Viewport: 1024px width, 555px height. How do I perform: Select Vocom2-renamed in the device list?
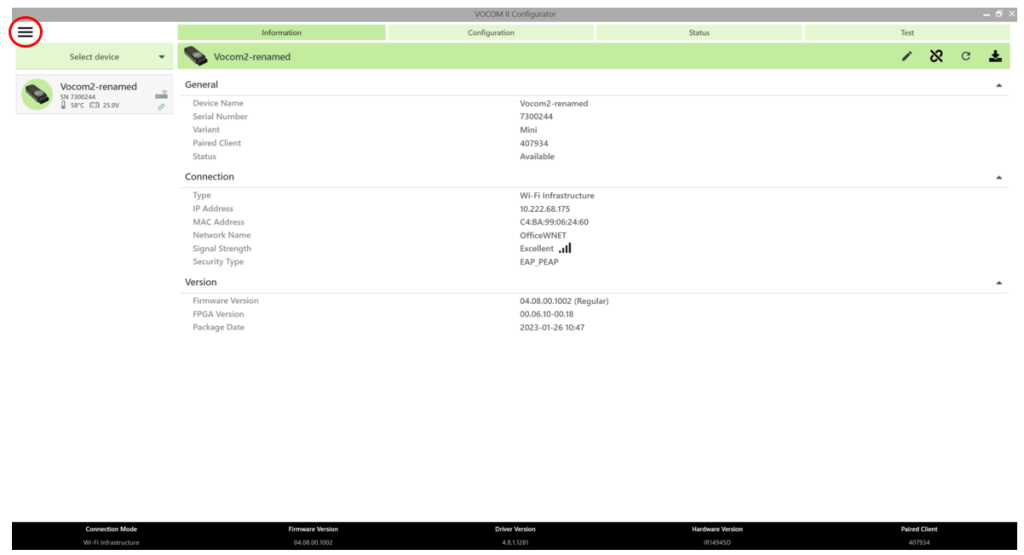(x=94, y=94)
